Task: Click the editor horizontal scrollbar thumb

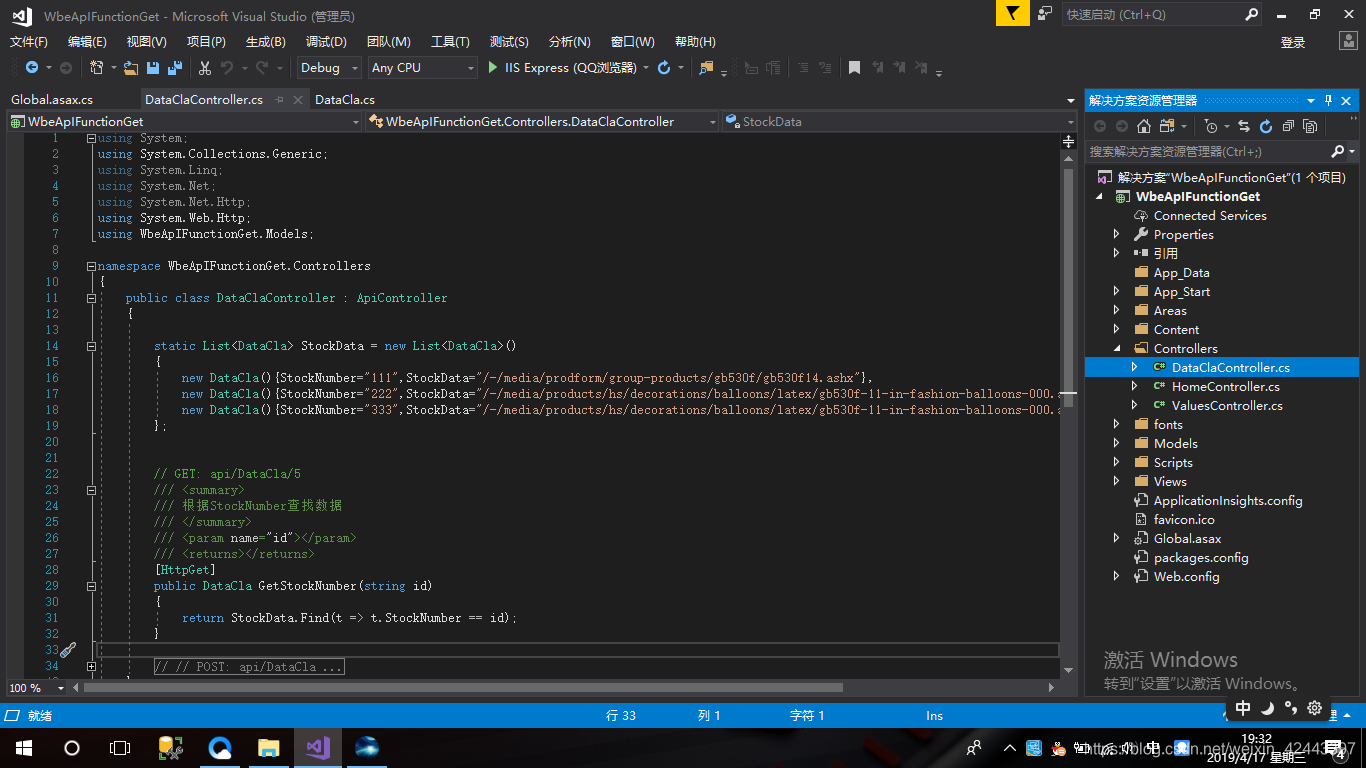Action: (463, 688)
